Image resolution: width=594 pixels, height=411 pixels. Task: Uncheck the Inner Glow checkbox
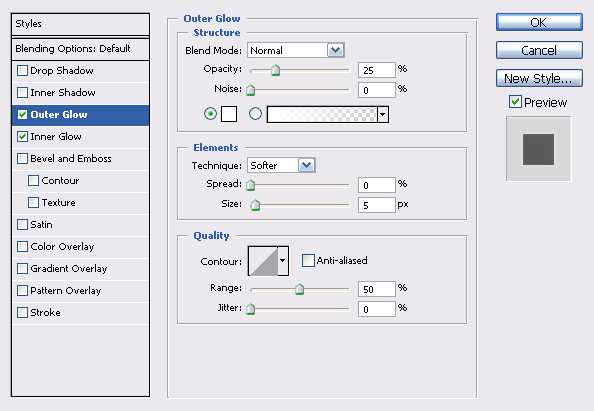(22, 136)
